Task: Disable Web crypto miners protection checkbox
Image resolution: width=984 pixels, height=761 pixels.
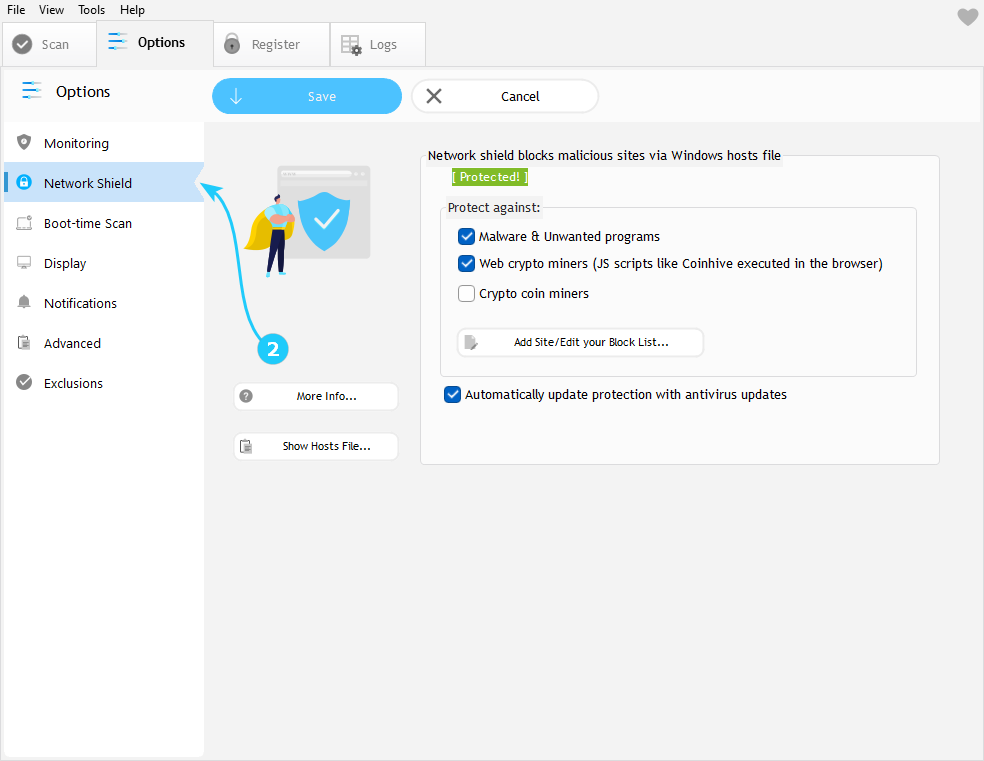Action: (466, 264)
